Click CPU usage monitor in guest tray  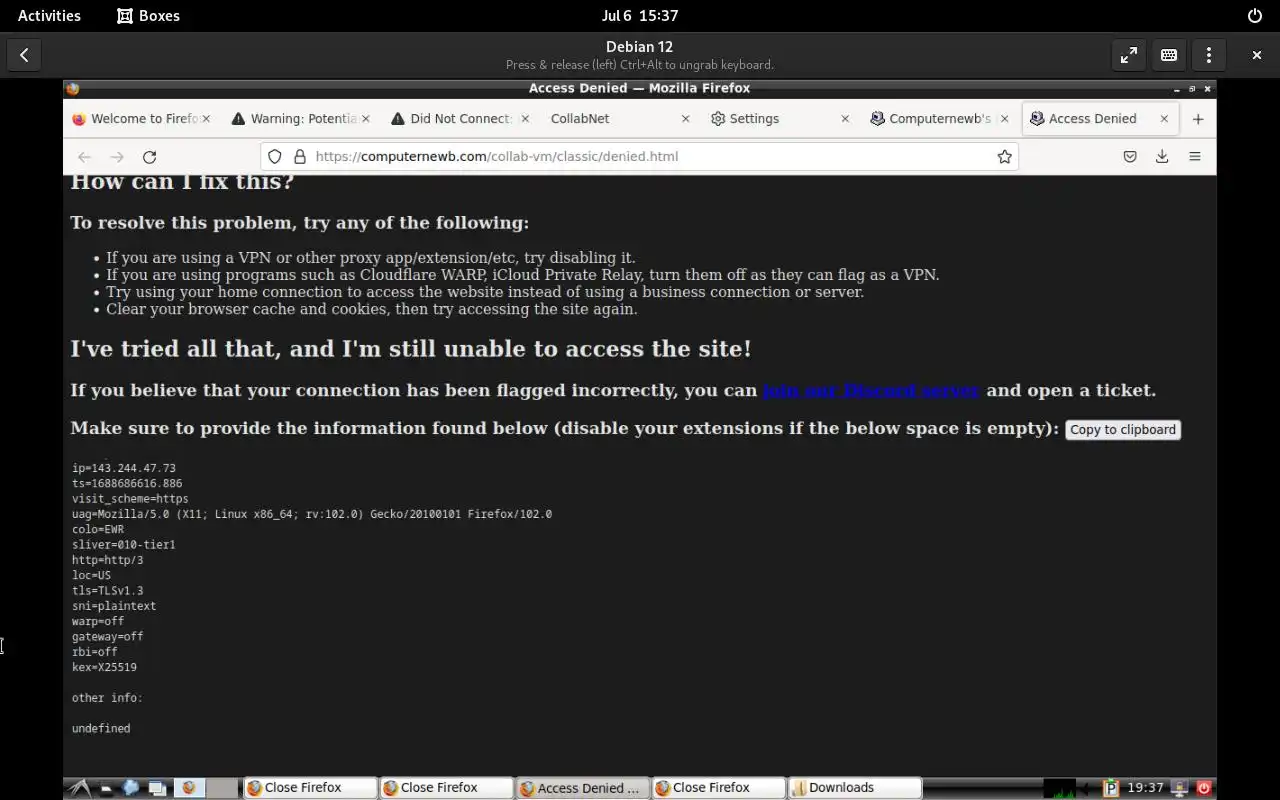tap(1060, 788)
